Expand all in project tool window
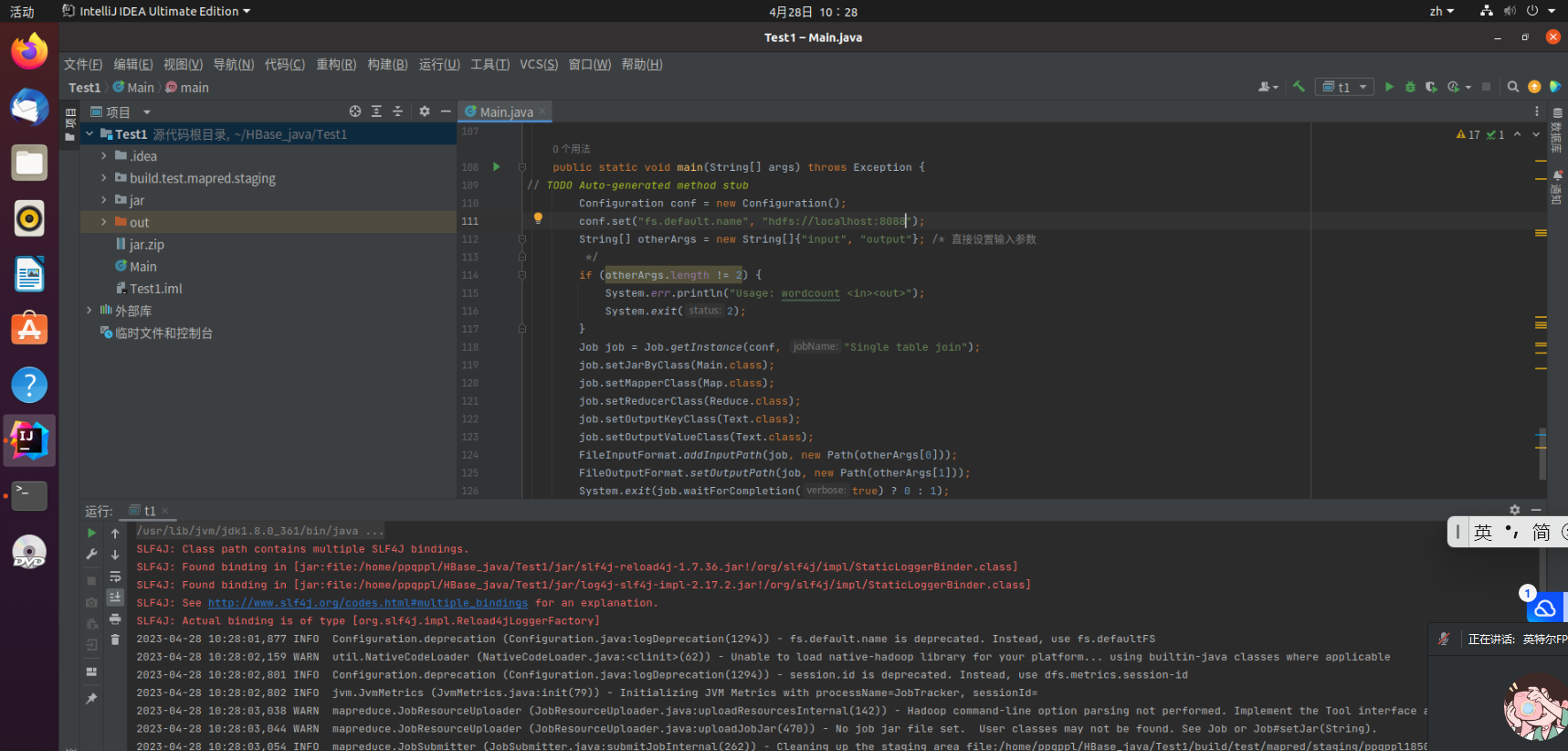The image size is (1568, 751). [x=376, y=111]
